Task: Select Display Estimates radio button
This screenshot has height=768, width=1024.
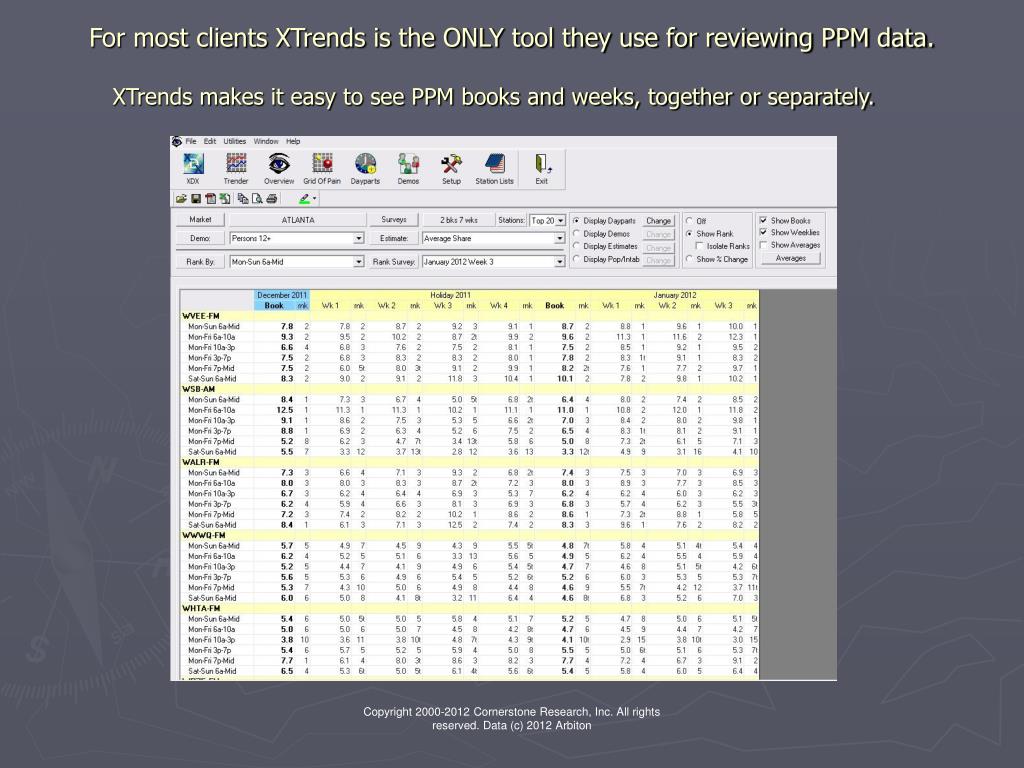Action: 576,246
